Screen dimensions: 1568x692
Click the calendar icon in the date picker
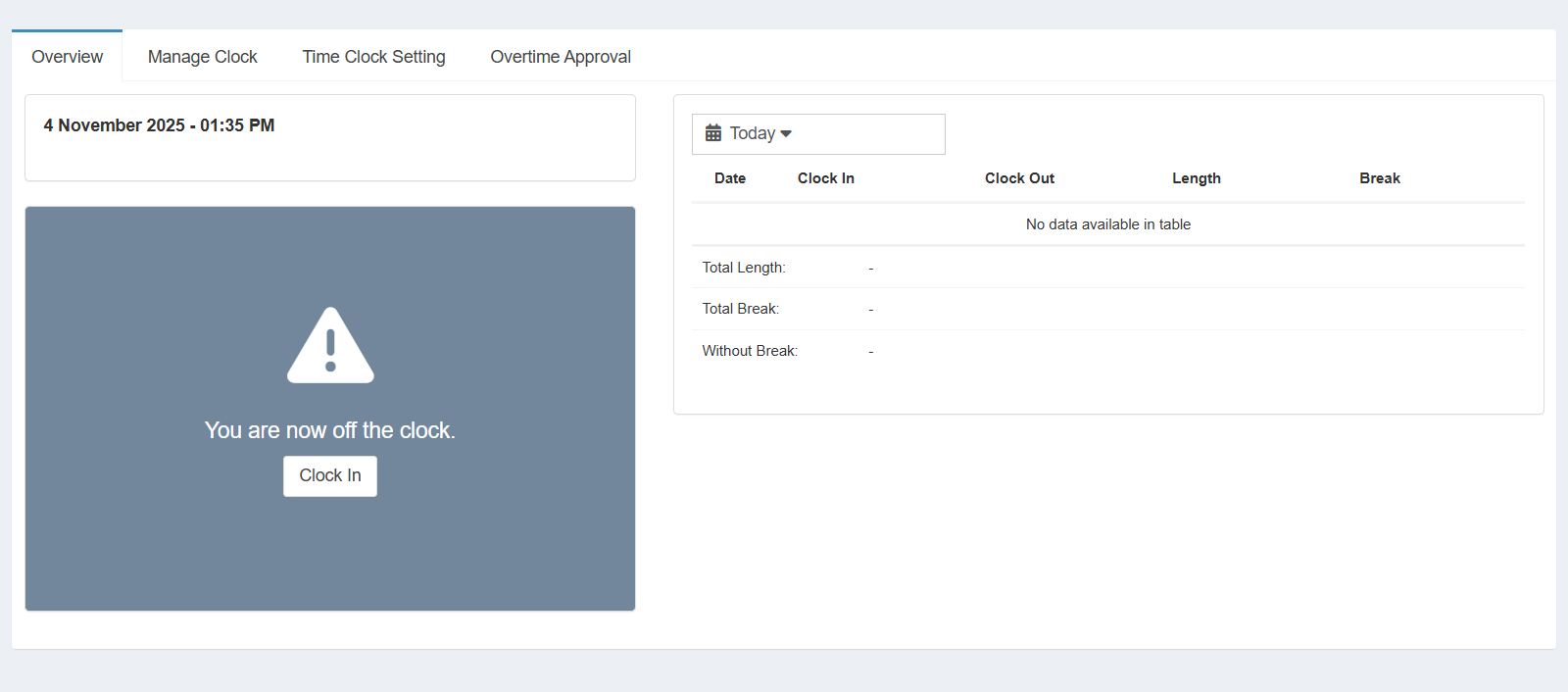[713, 133]
